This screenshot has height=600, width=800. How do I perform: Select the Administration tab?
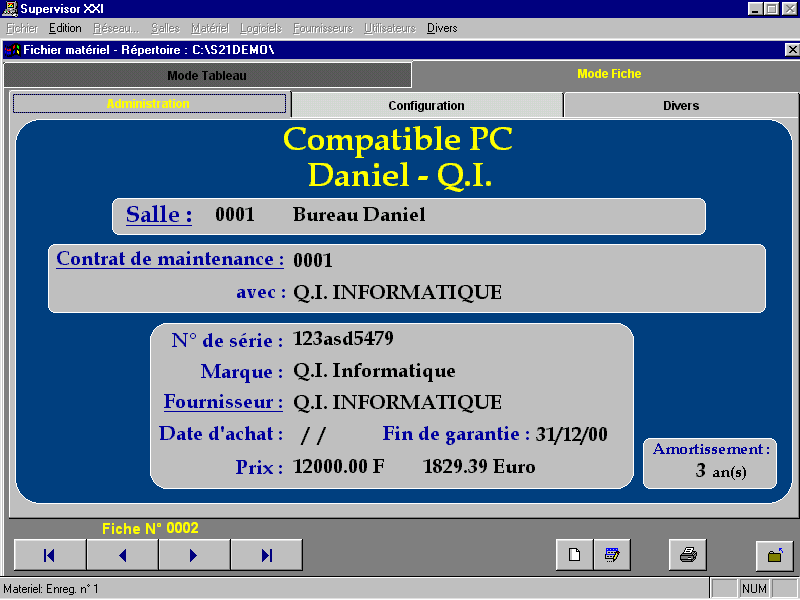coord(148,104)
